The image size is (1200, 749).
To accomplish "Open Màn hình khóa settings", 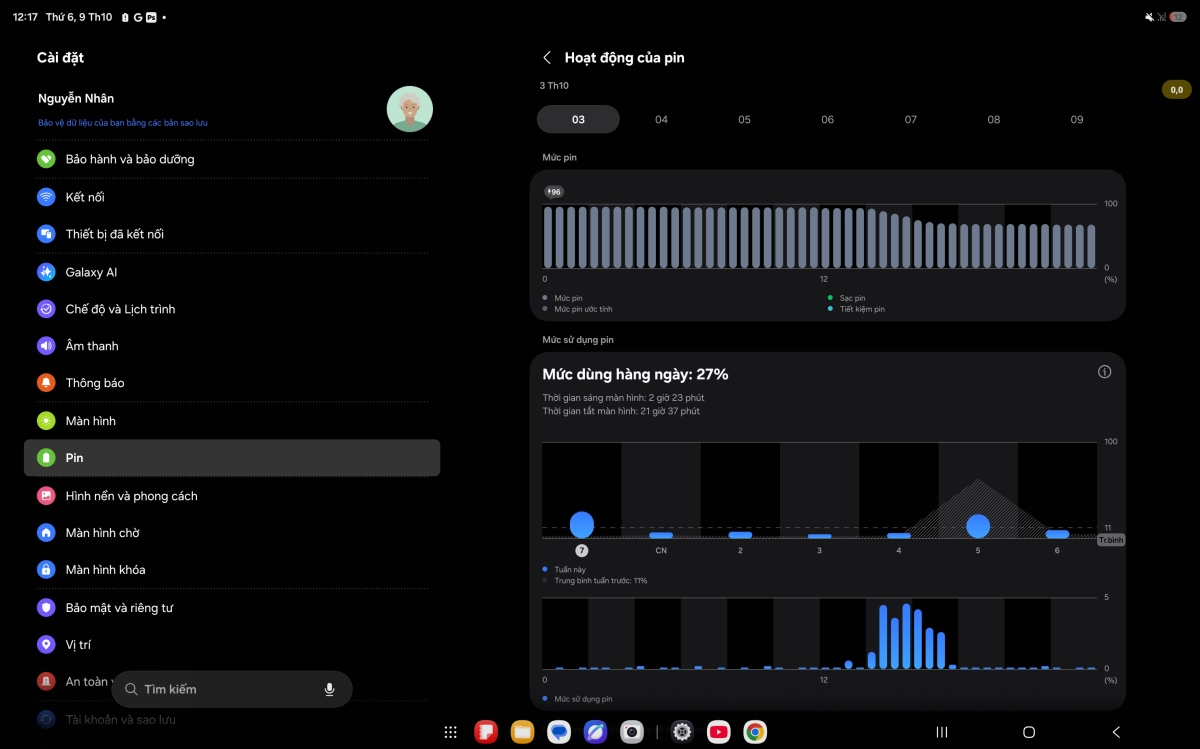I will point(232,570).
